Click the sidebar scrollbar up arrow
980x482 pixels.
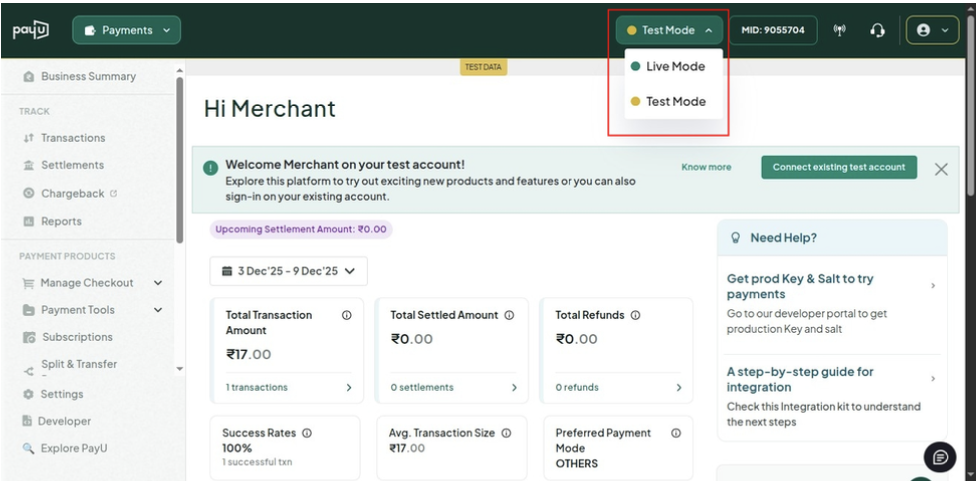pyautogui.click(x=180, y=71)
